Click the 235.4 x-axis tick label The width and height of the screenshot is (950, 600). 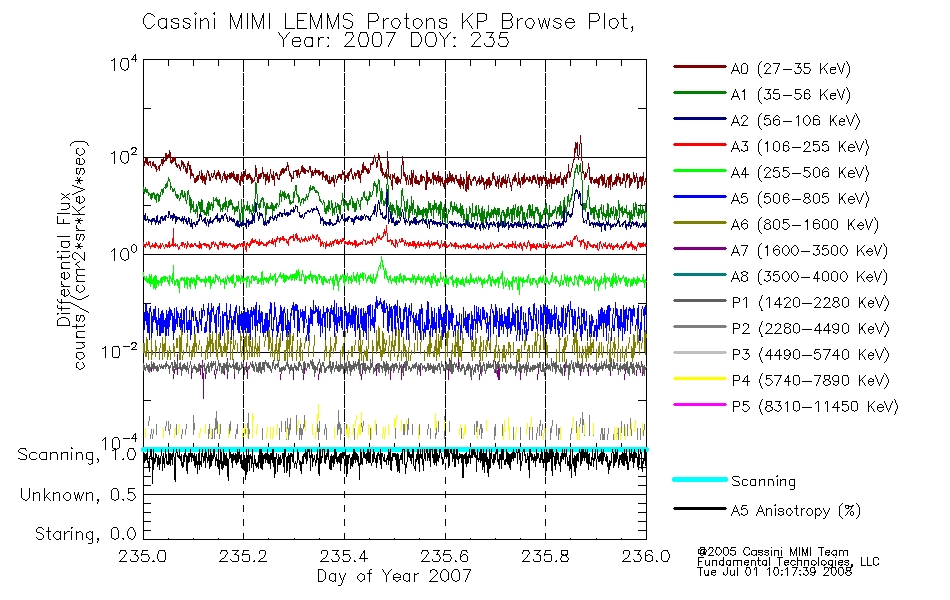[344, 556]
